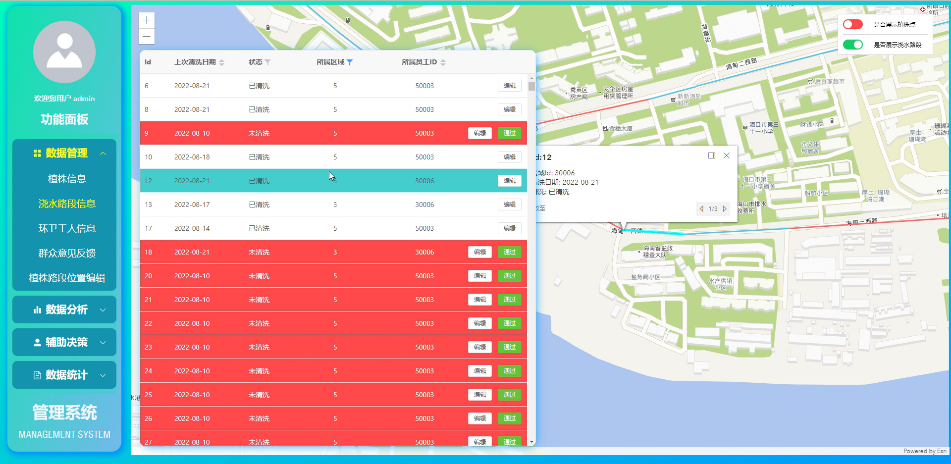This screenshot has height=464, width=951.
Task: Click the table vertical scrollbar thumb
Action: [531, 86]
